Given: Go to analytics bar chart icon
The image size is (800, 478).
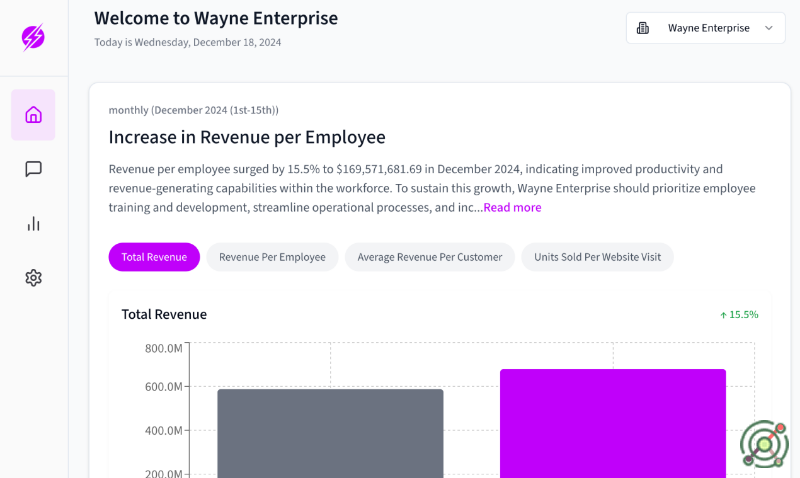Looking at the screenshot, I should 33,223.
